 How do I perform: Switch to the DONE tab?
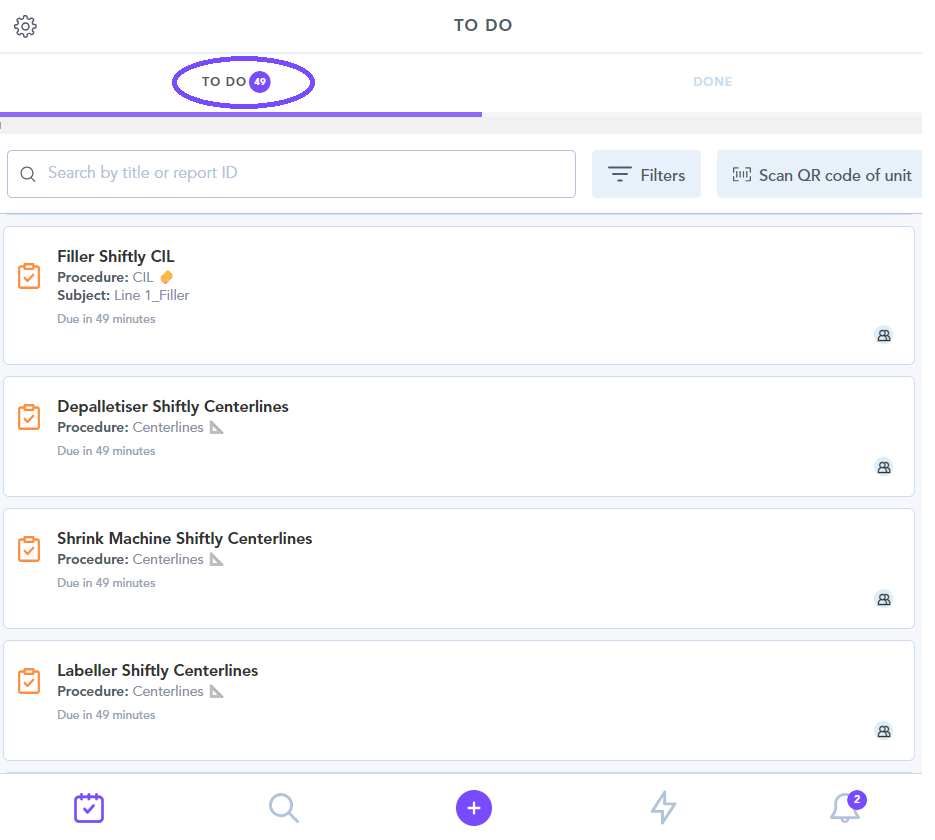click(712, 82)
